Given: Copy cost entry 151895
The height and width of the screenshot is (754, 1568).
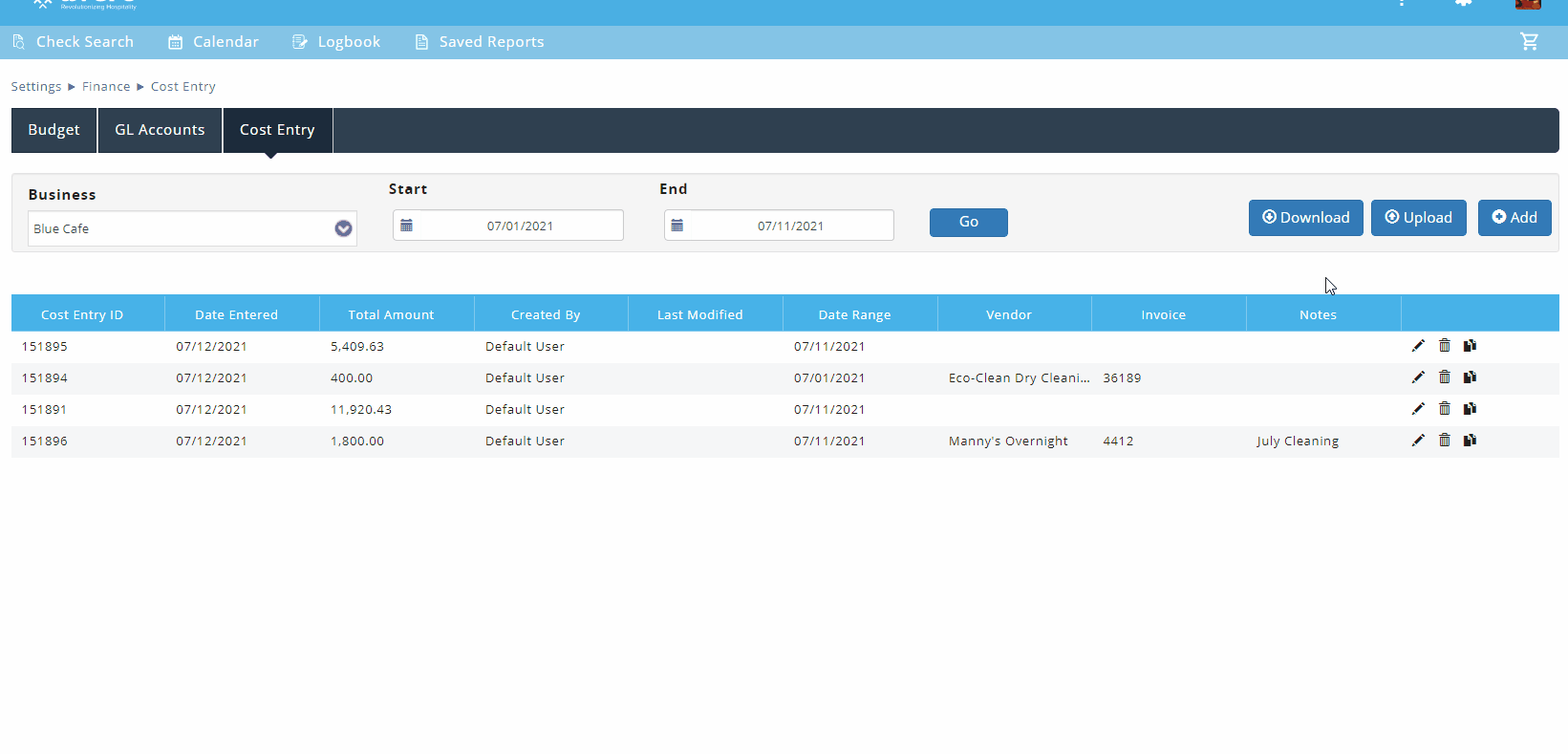Looking at the screenshot, I should [1470, 346].
